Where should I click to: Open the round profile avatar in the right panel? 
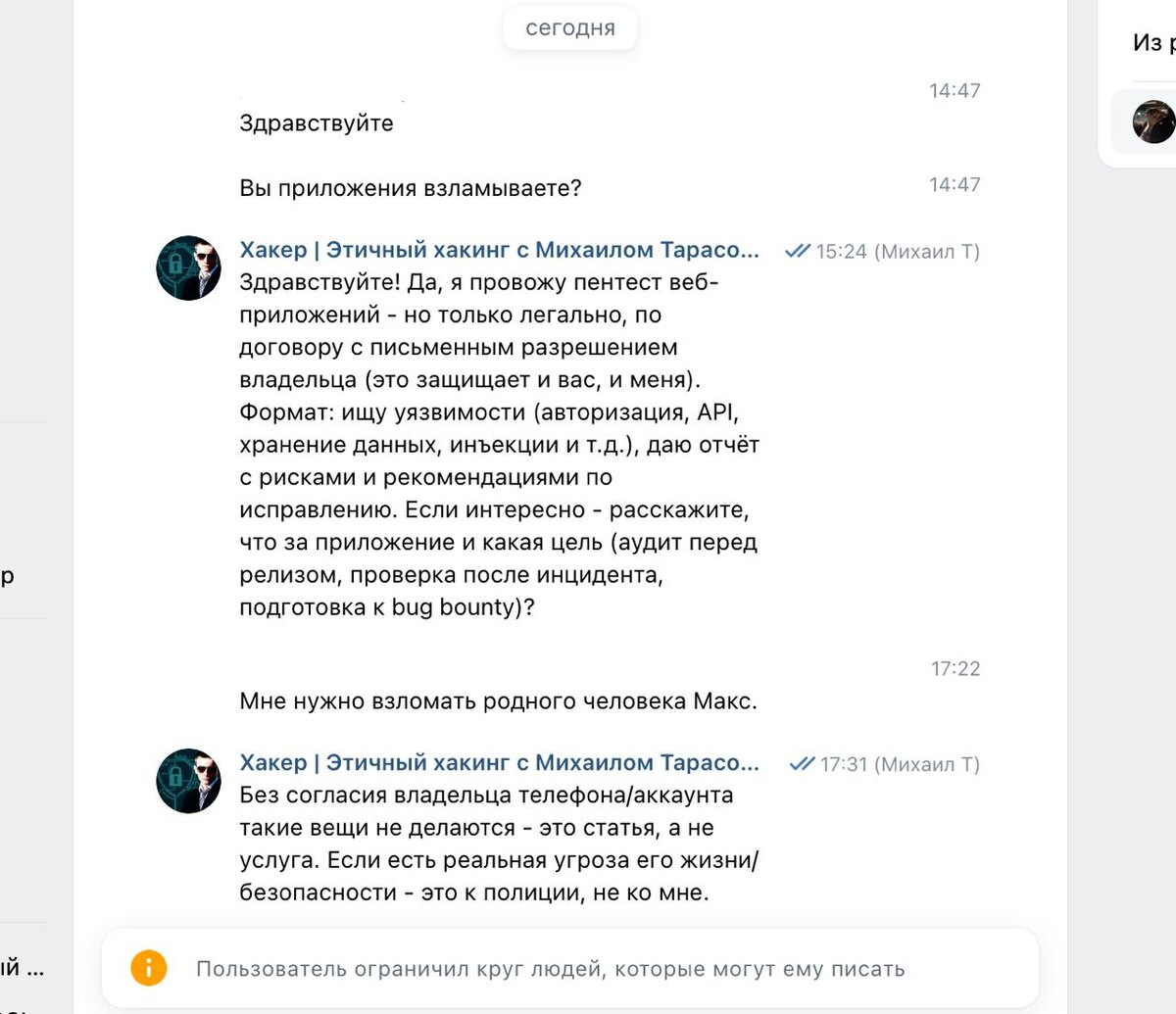(x=1154, y=121)
